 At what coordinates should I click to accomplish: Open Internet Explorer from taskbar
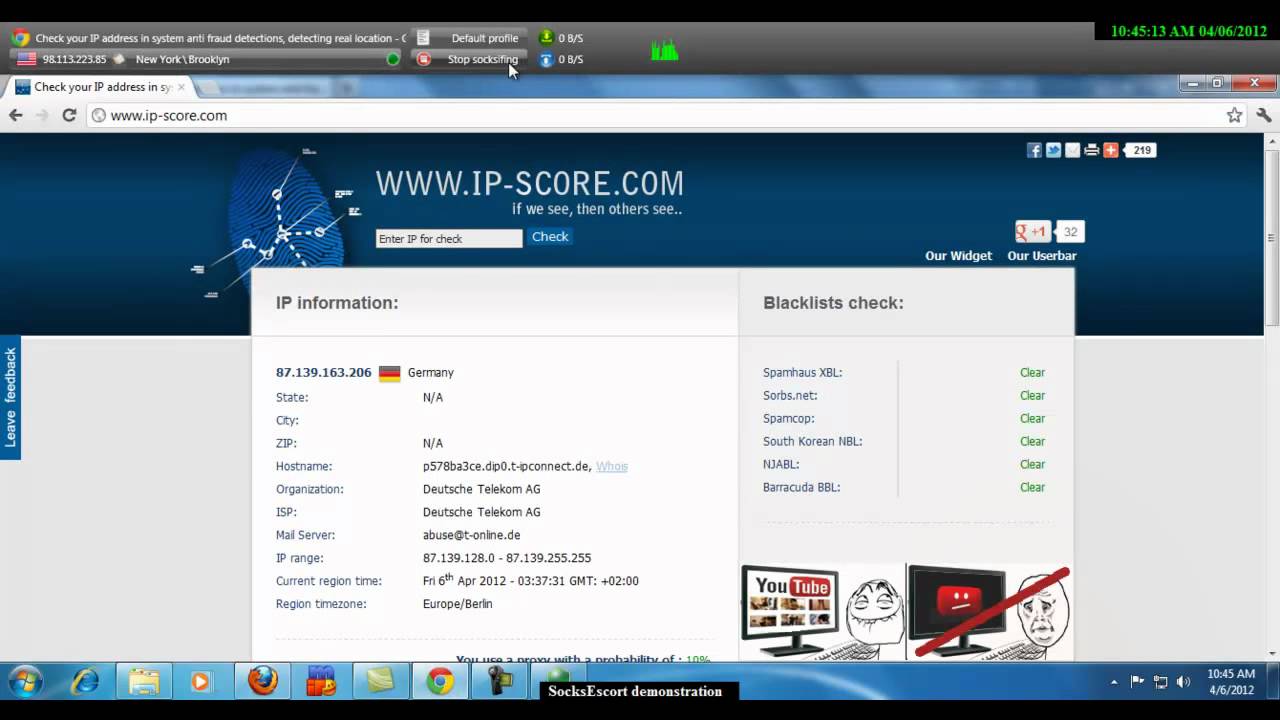(85, 682)
